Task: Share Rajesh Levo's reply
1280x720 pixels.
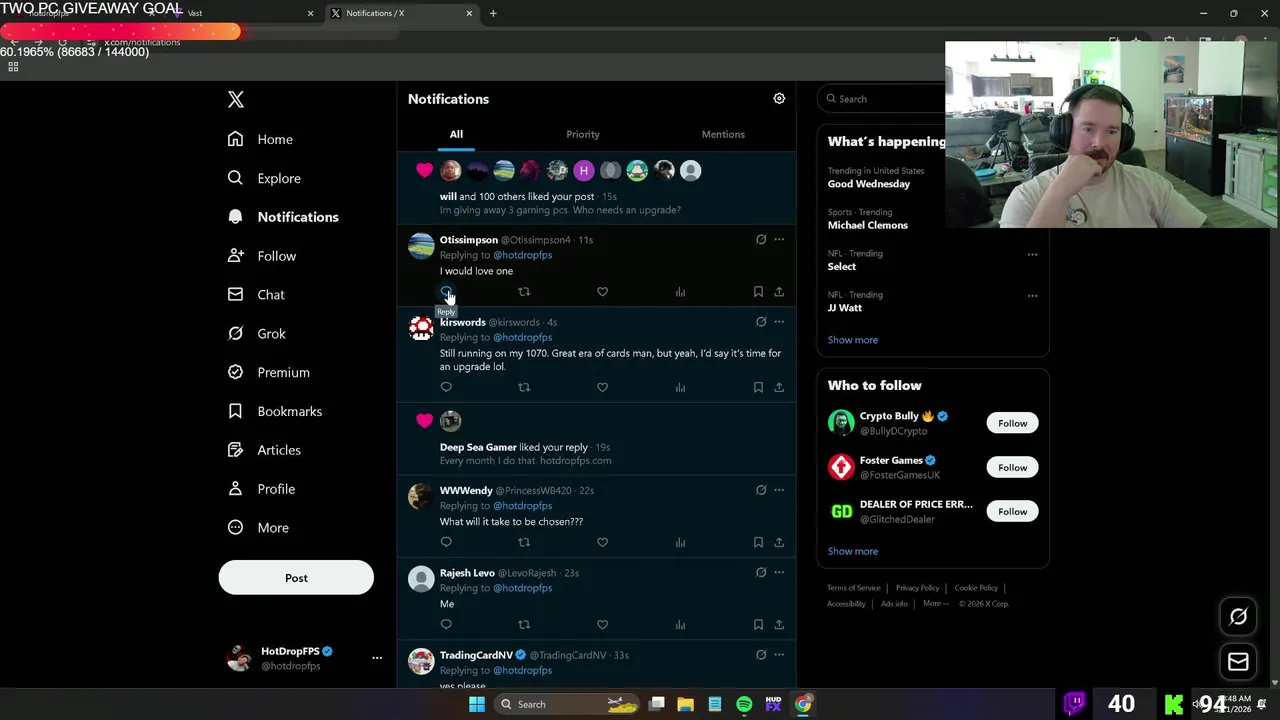Action: coord(779,625)
